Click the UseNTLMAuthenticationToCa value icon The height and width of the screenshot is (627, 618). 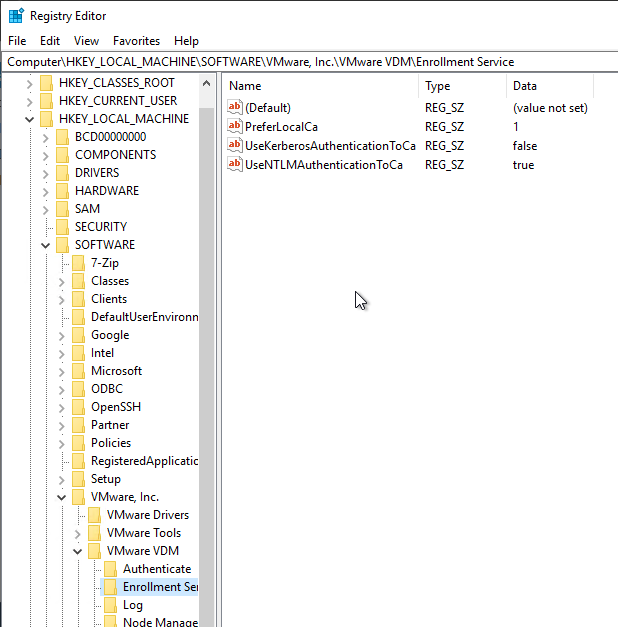(235, 164)
